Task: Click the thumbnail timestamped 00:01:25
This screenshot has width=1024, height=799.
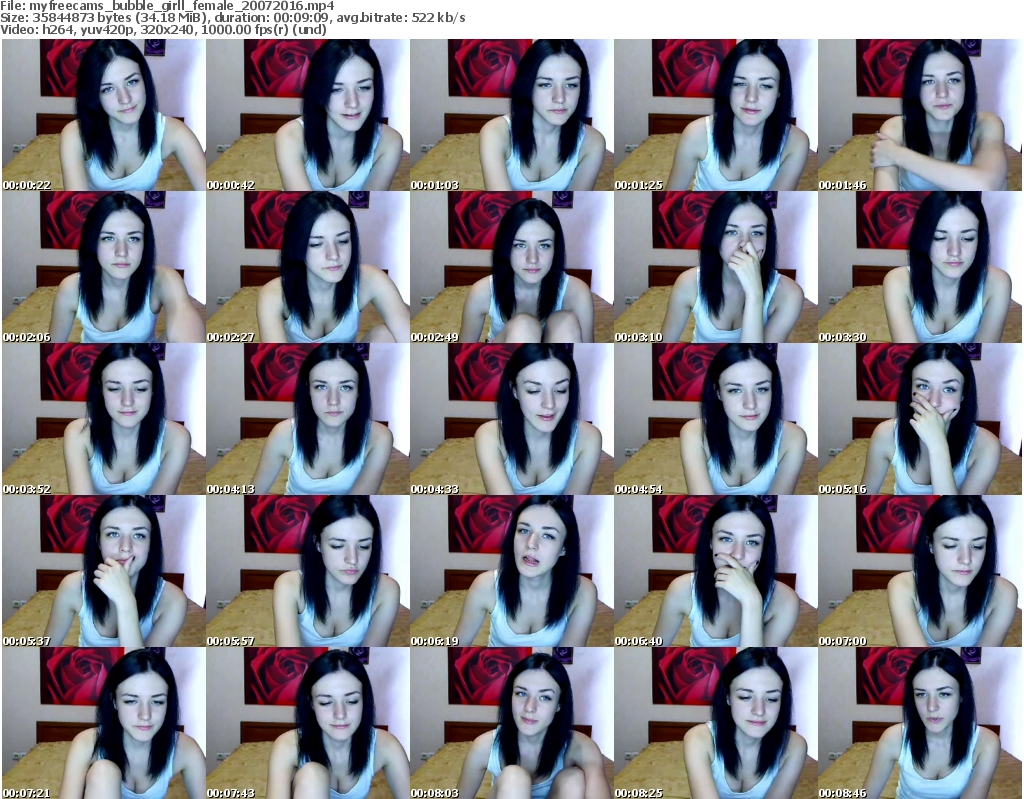Action: (716, 115)
